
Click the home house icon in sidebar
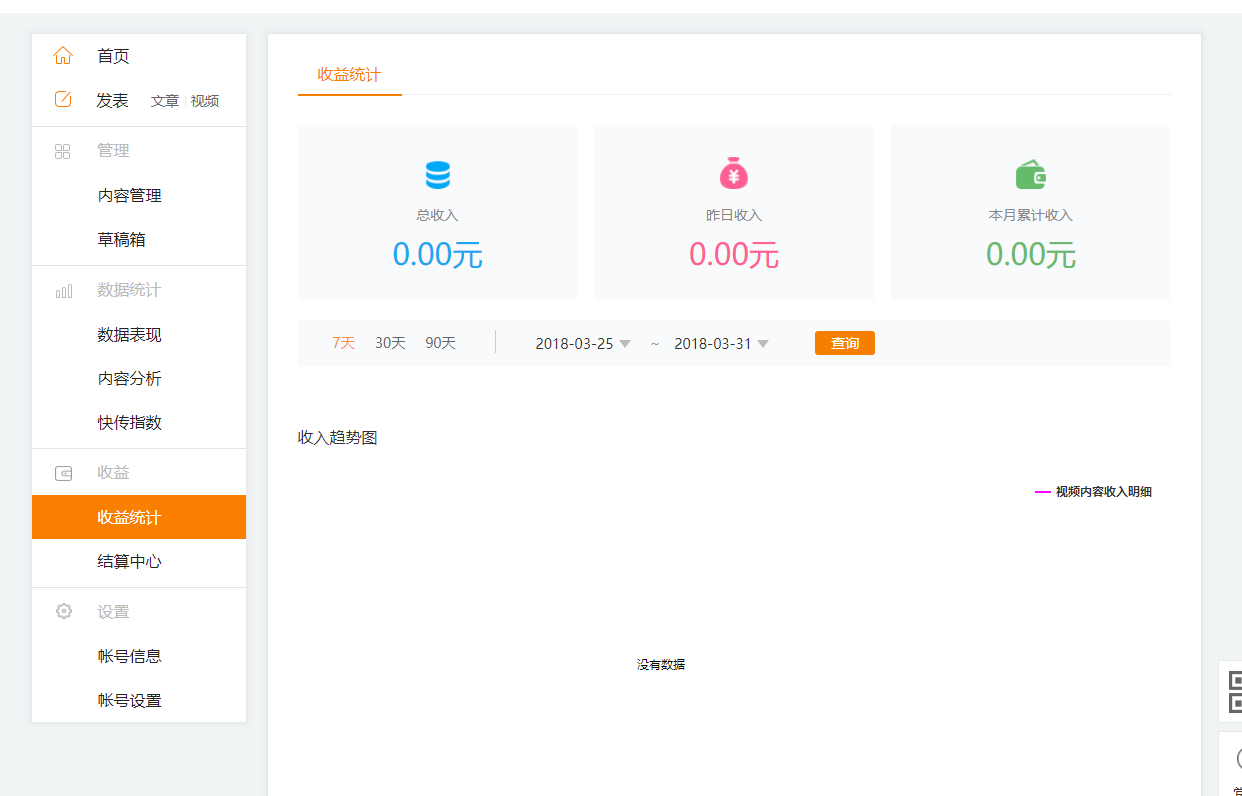63,56
